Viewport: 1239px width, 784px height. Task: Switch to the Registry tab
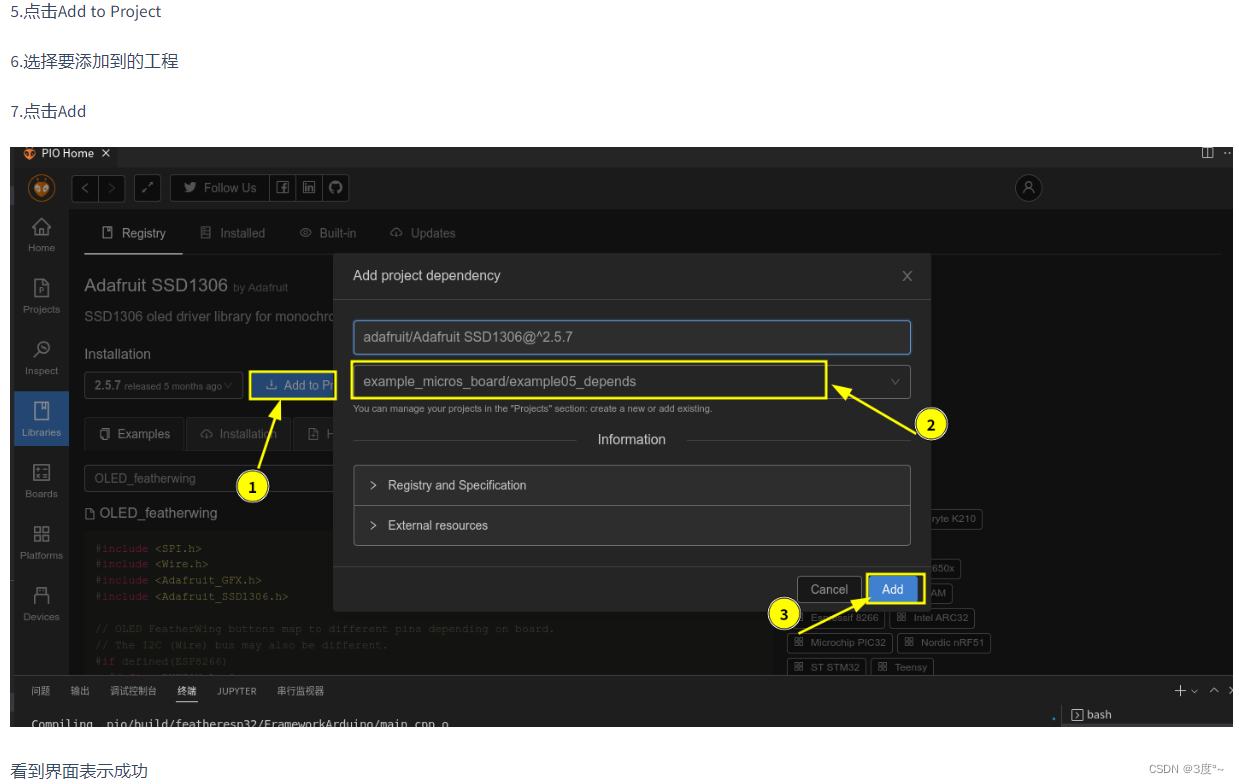coord(134,233)
